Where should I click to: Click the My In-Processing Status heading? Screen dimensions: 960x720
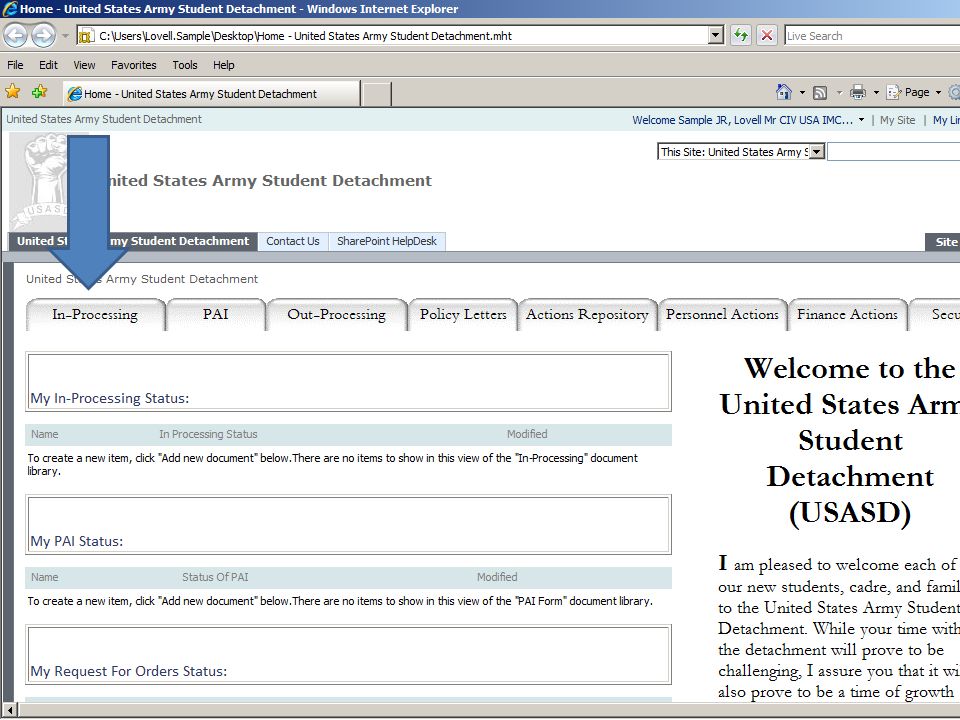point(110,398)
